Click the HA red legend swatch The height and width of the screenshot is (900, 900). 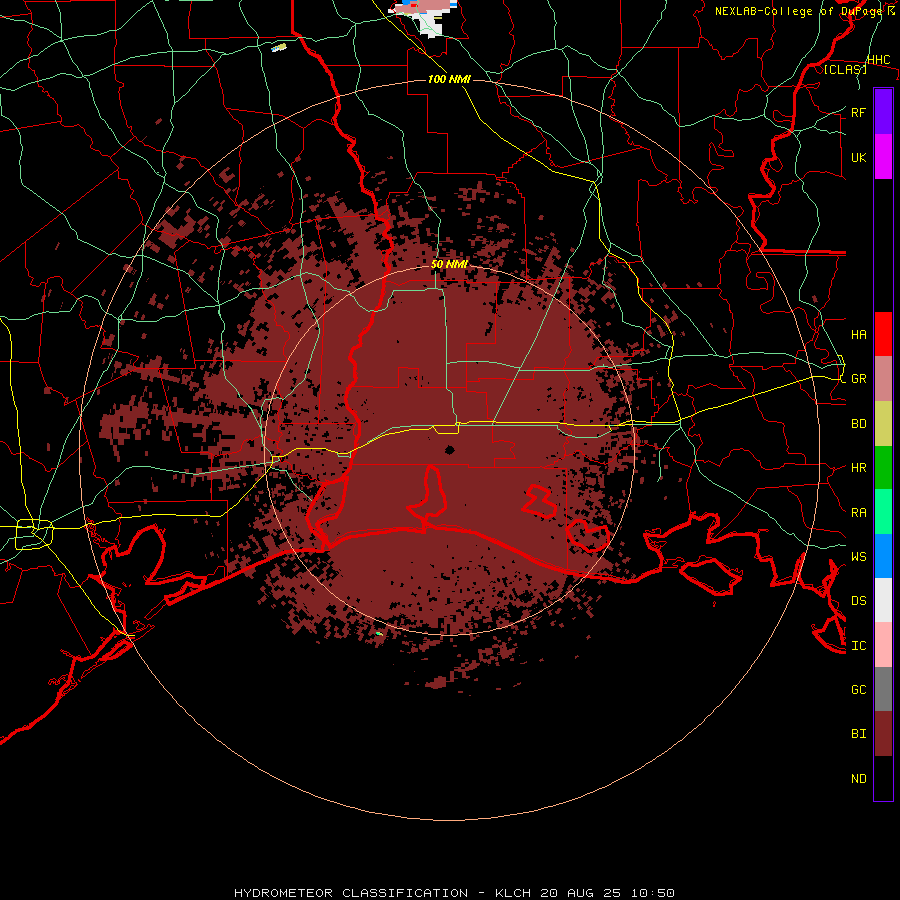point(883,334)
